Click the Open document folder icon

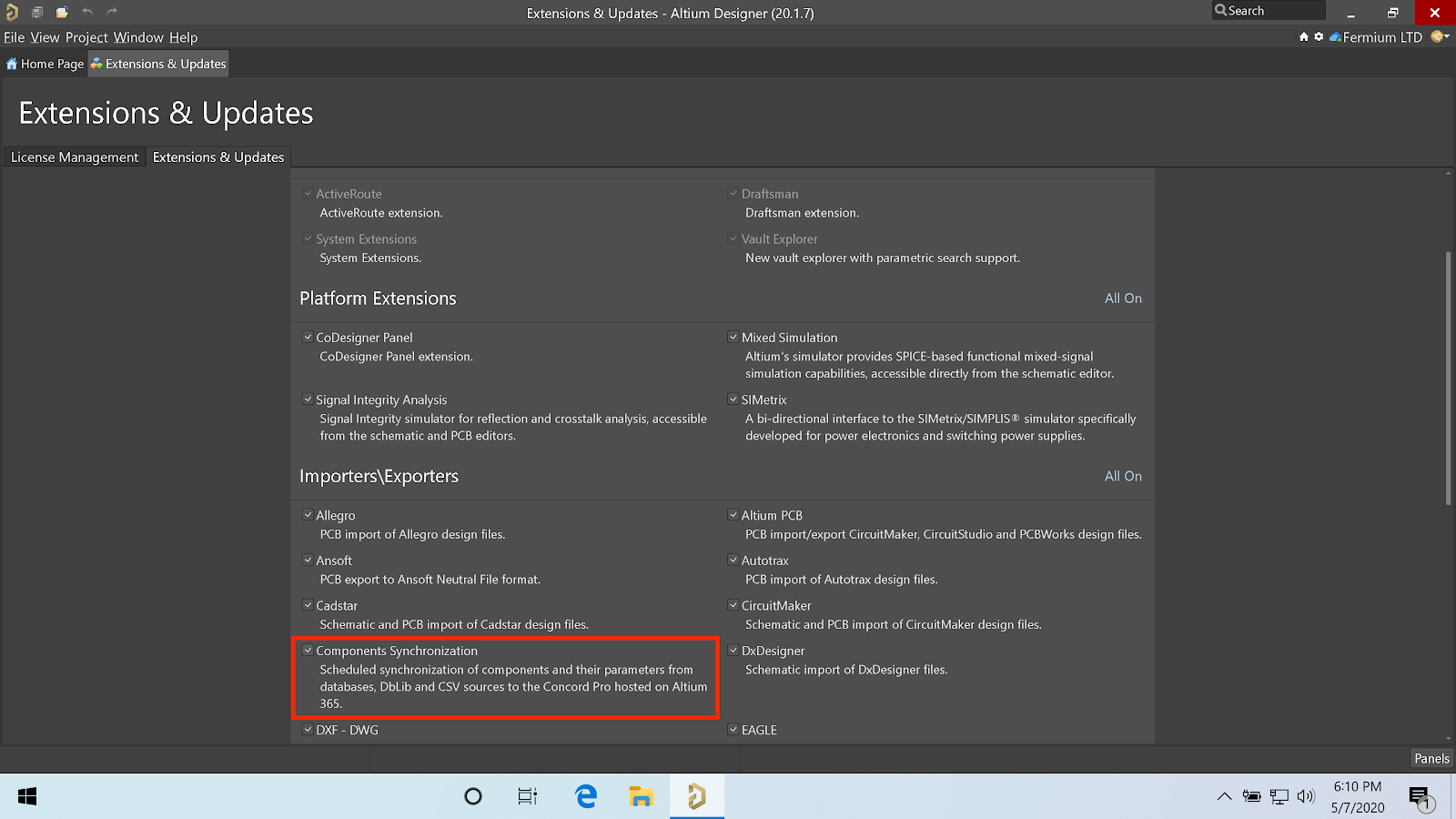62,12
